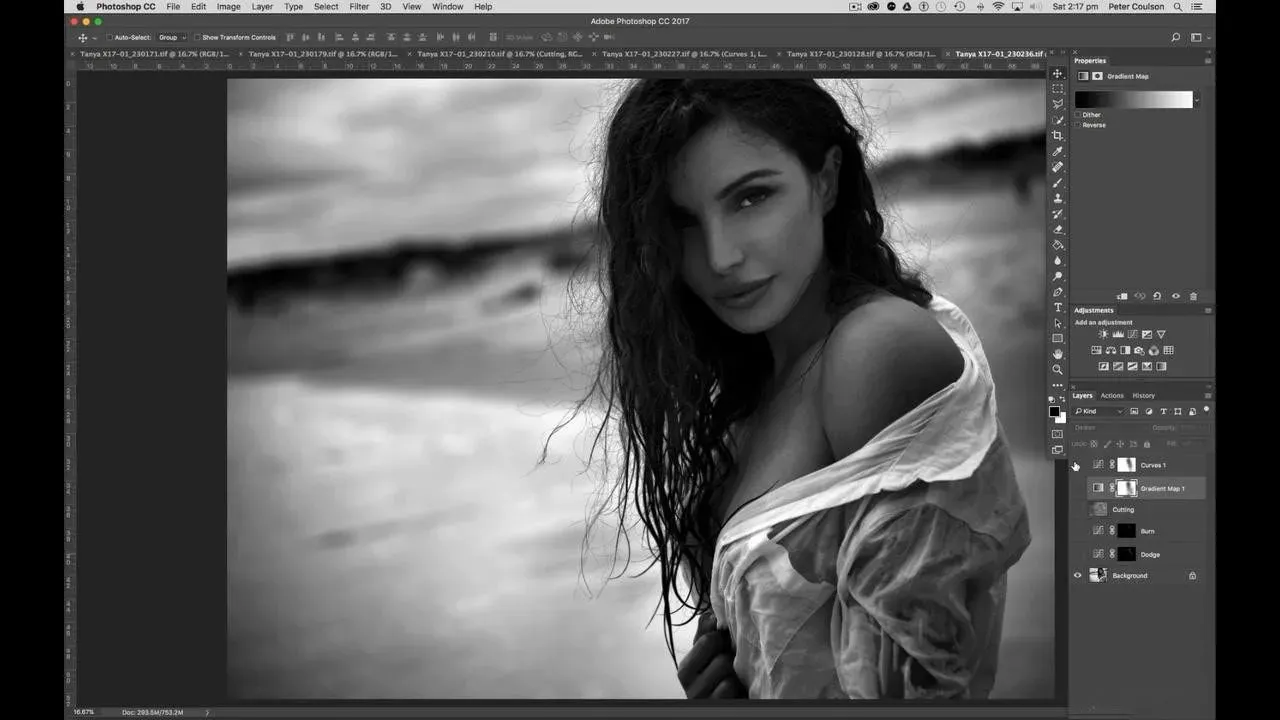Select the Rectangle shape tool

coord(1058,338)
